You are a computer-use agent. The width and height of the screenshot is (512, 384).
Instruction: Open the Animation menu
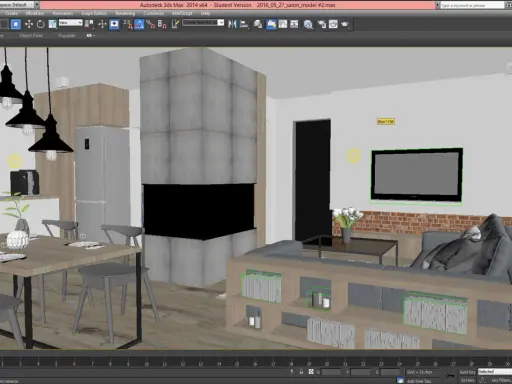point(63,13)
